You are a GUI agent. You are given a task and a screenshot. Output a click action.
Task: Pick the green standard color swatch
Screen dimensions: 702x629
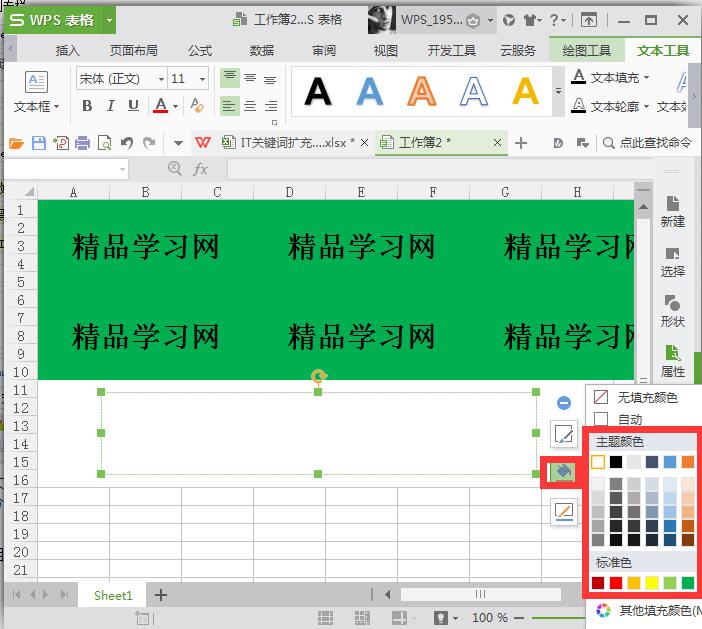click(688, 583)
